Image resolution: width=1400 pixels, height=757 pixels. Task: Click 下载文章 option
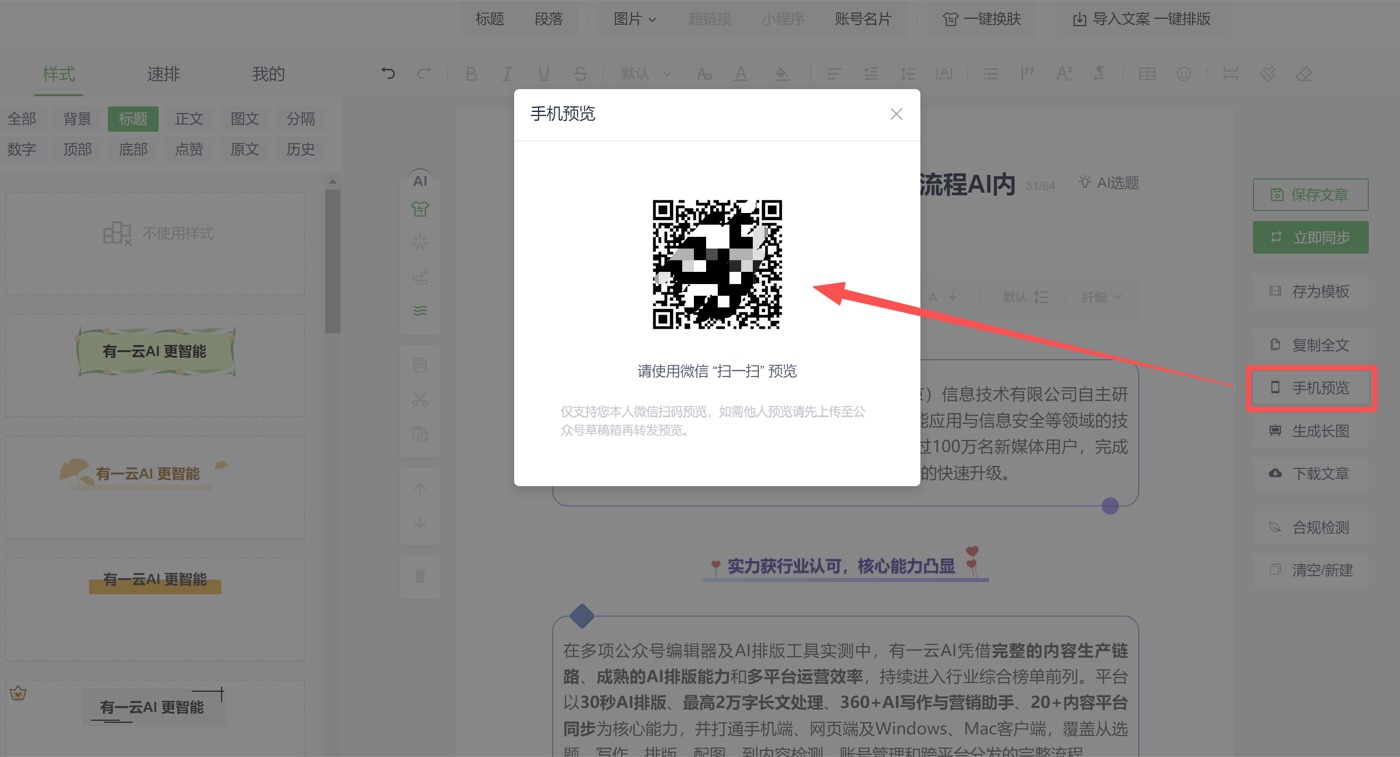(x=1310, y=473)
